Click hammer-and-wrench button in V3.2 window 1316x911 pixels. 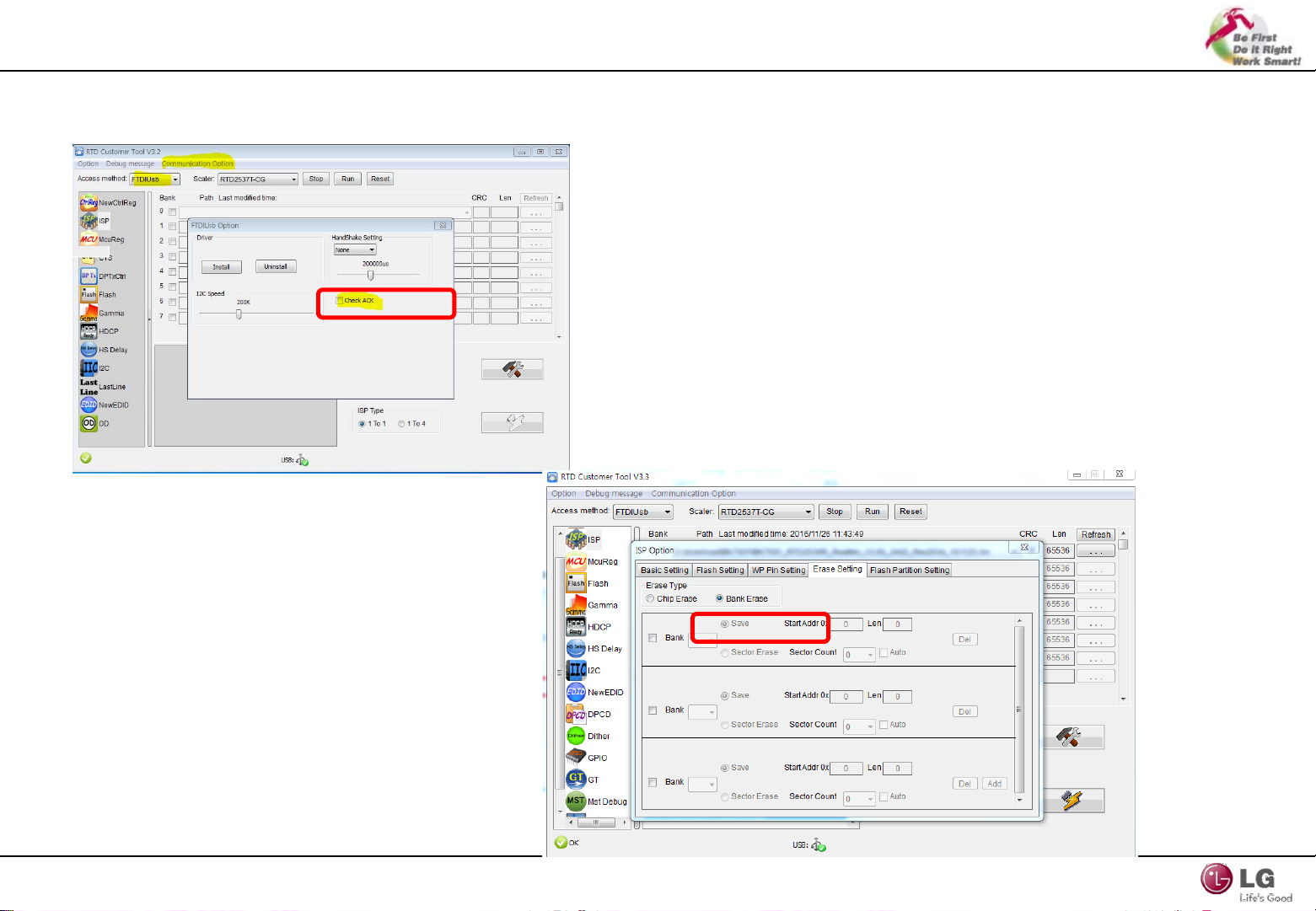coord(513,369)
